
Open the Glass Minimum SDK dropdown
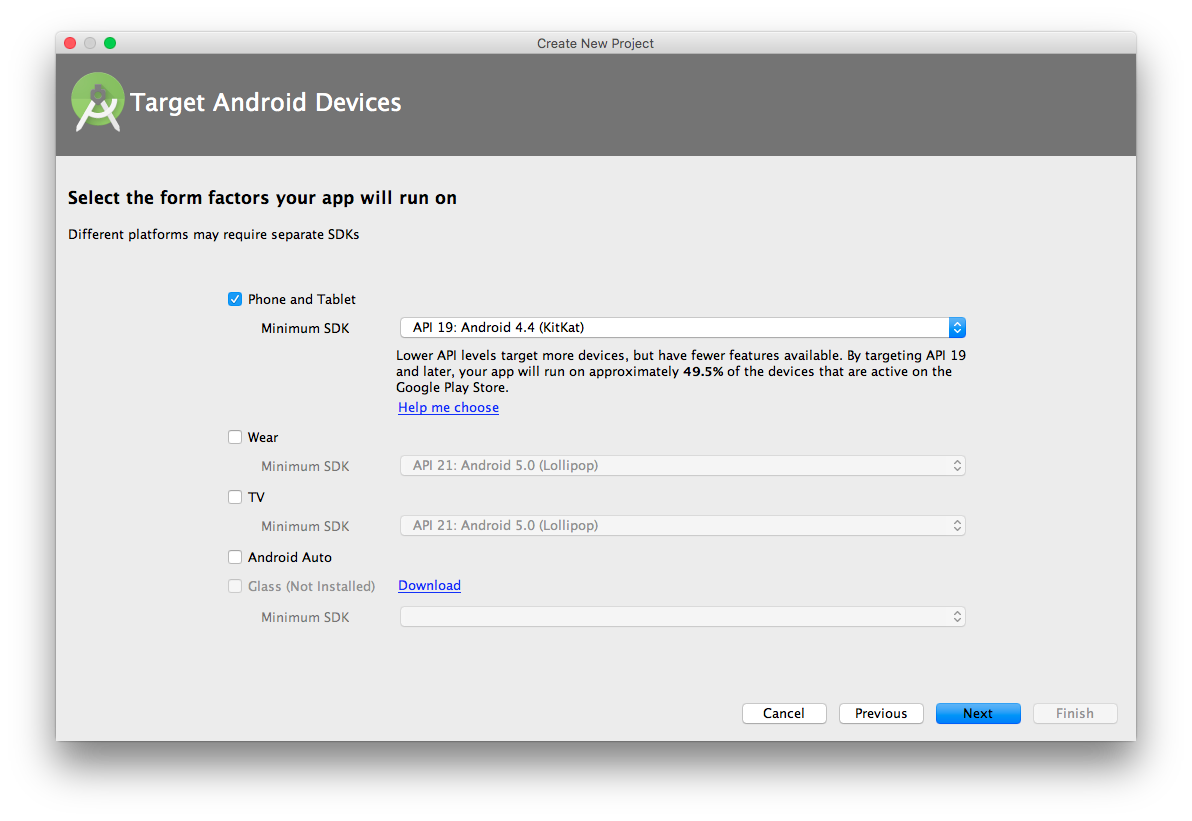(x=682, y=617)
